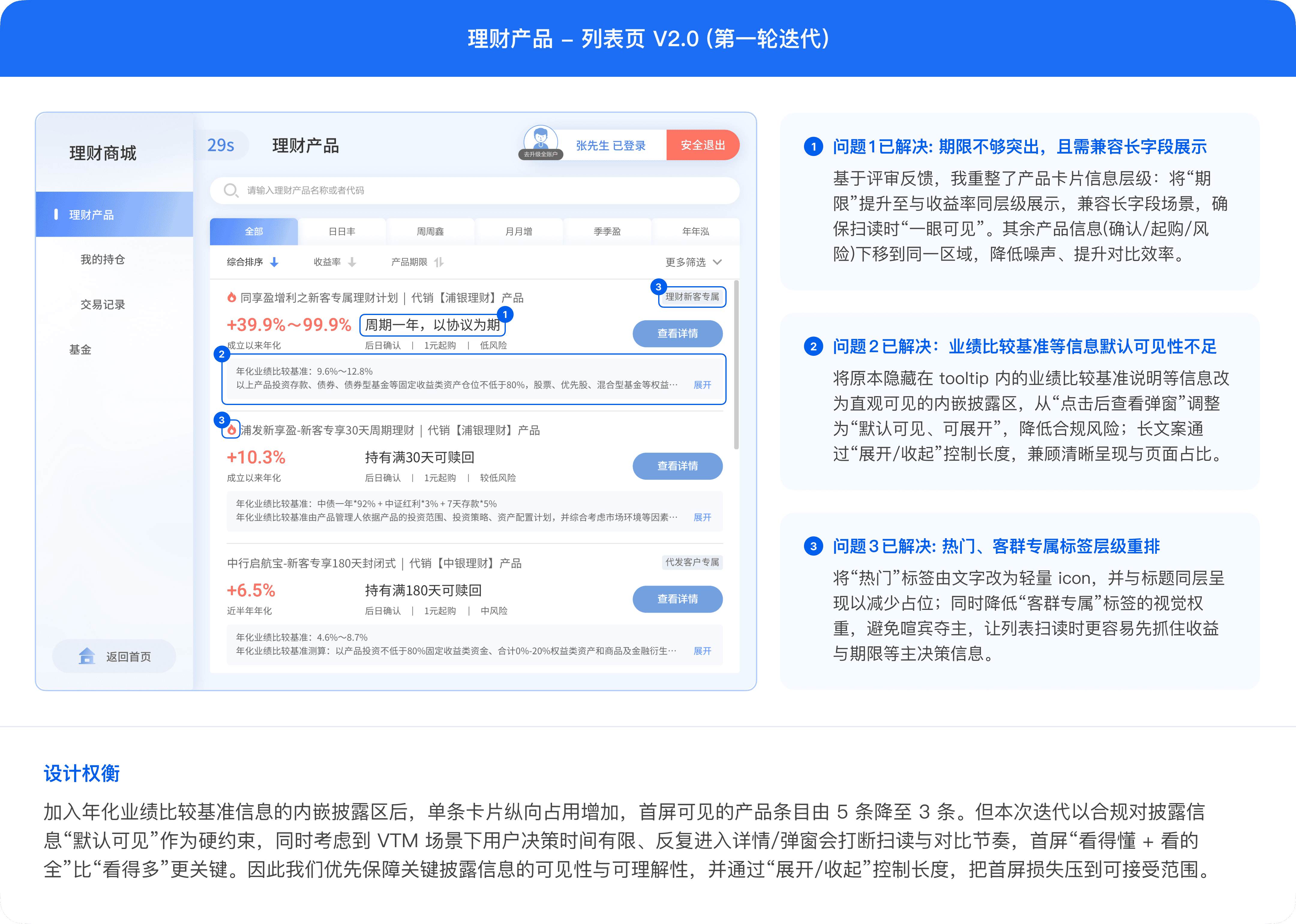Image resolution: width=1296 pixels, height=924 pixels.
Task: Click 查看详情 for 中行启航宝 product
Action: [677, 599]
